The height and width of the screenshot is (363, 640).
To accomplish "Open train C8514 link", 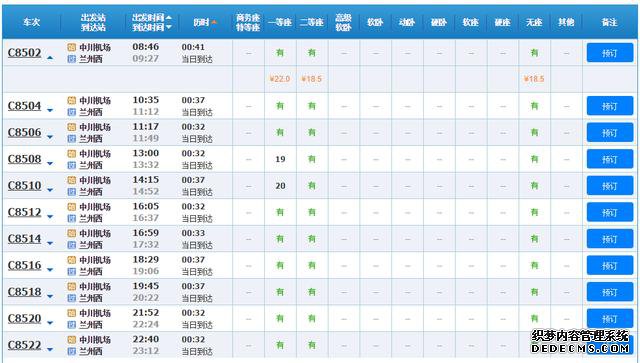I will [24, 238].
